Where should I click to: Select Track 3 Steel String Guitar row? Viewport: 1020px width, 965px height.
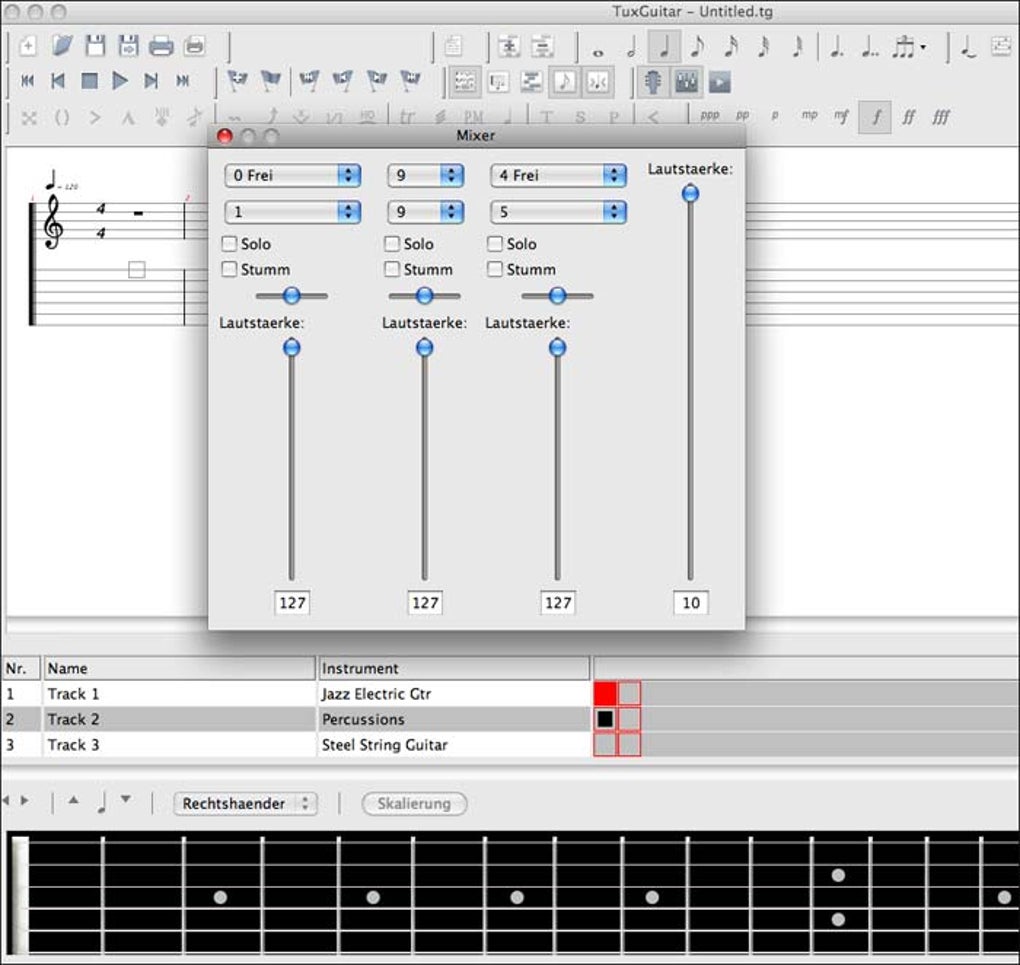pyautogui.click(x=296, y=744)
